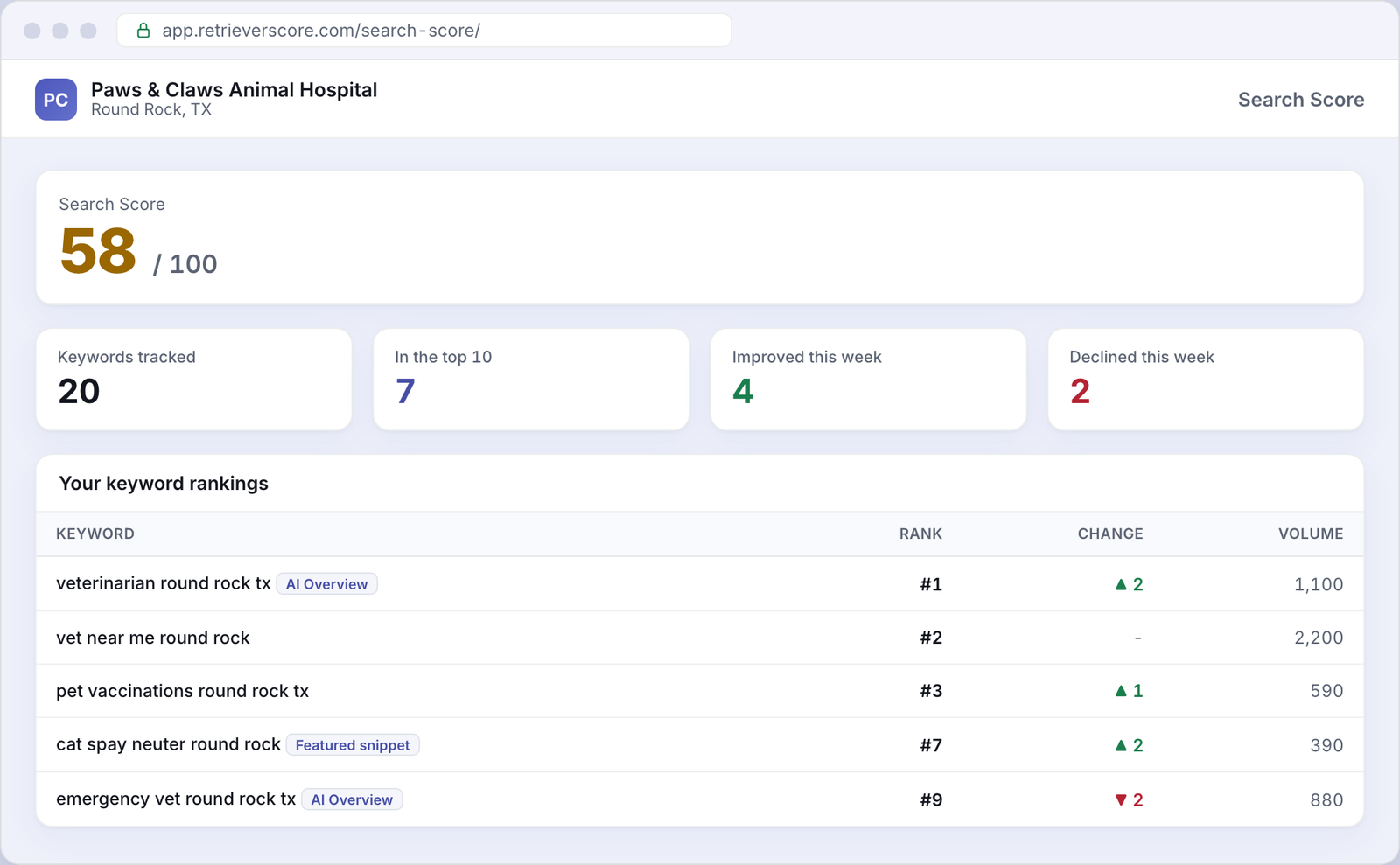
Task: Select keyword 'veterinarian round rock tx'
Action: coord(164,583)
